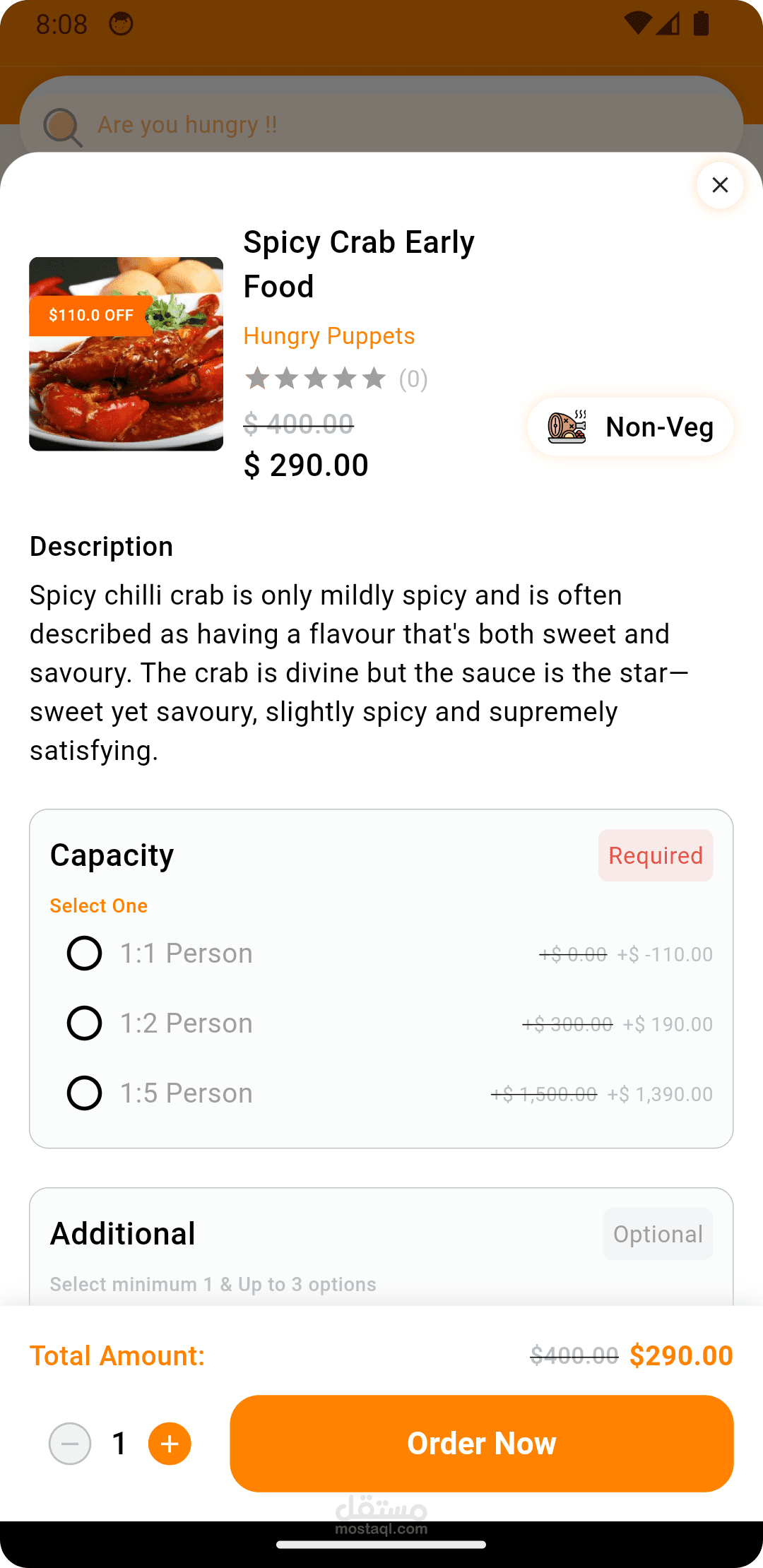Tap the Additional section header
Viewport: 763px width, 1568px height.
pyautogui.click(x=123, y=1234)
